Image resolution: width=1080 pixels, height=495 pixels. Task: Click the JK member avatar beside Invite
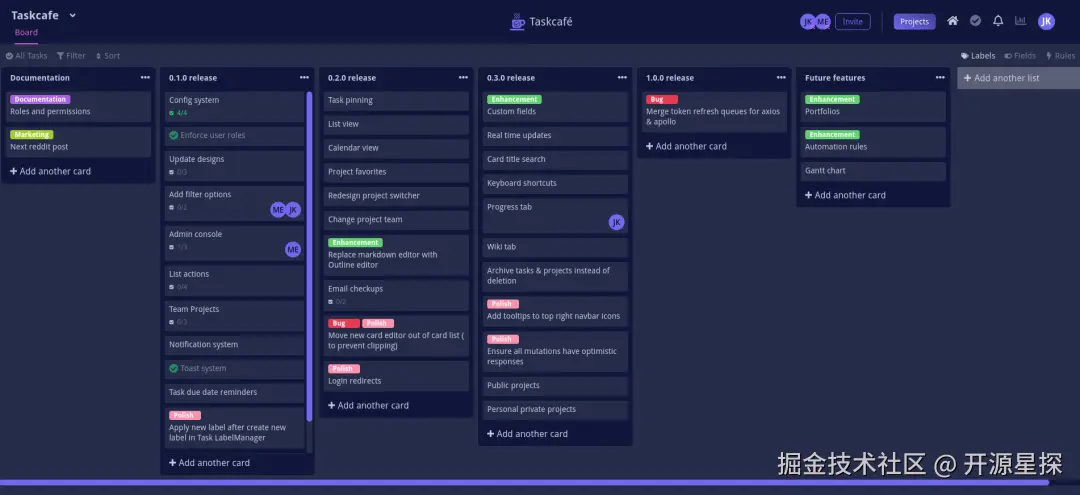807,21
